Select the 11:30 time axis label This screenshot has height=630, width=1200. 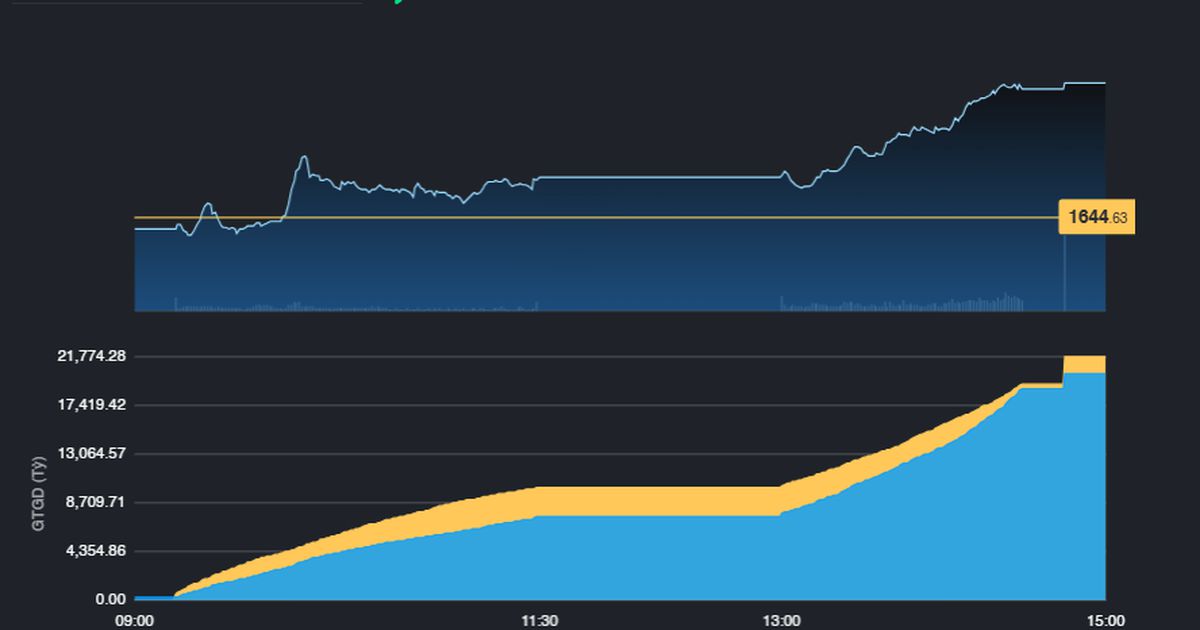coord(540,620)
